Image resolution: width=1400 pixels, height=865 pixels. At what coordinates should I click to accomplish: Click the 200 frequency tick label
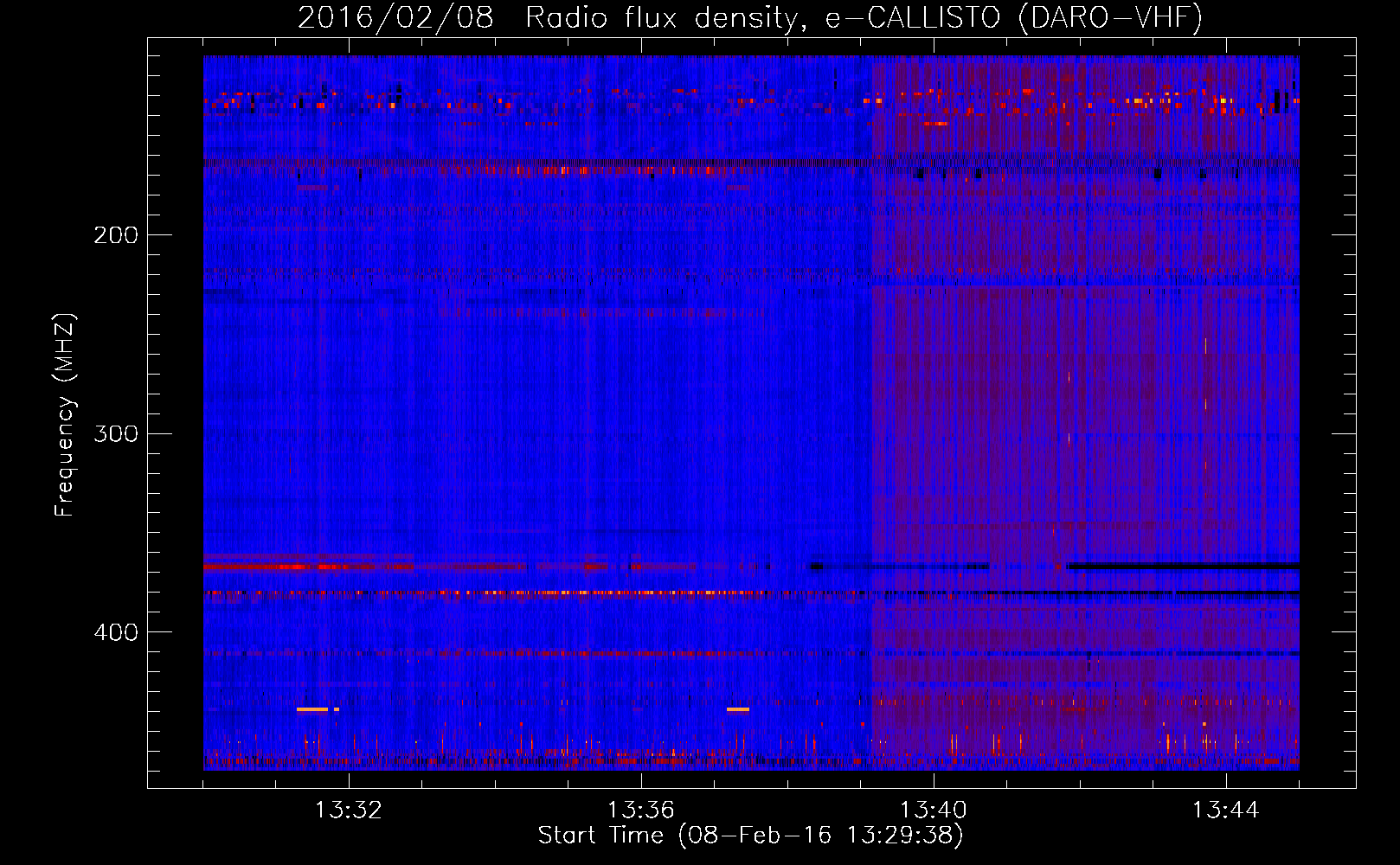pyautogui.click(x=116, y=235)
